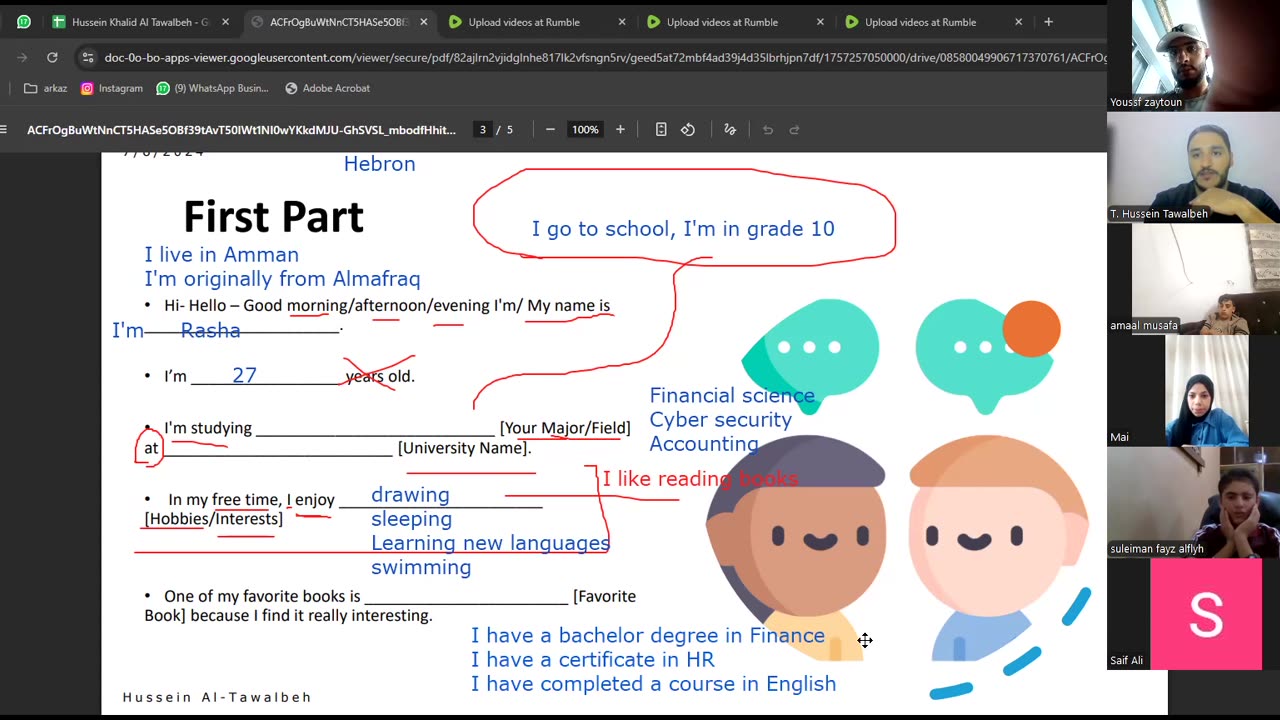
Task: Focus the address bar URL
Action: coord(604,58)
